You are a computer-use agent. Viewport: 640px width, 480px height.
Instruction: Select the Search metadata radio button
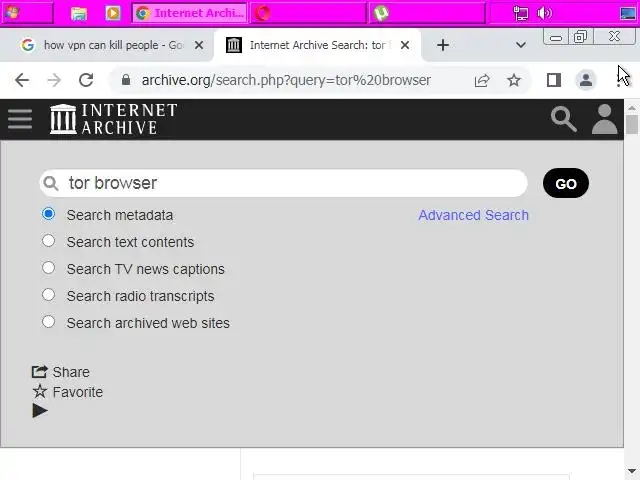point(48,214)
